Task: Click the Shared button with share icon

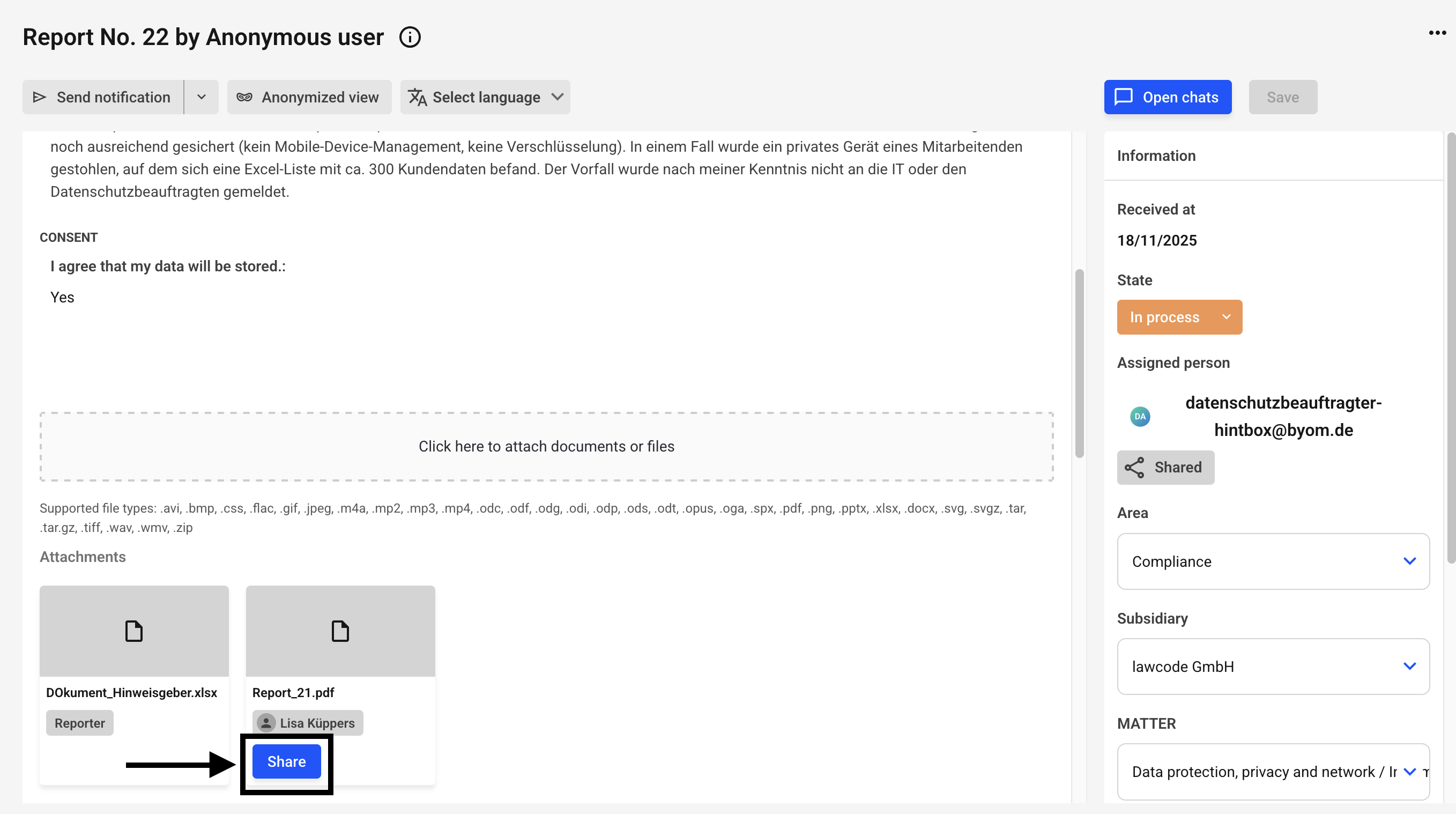Action: coord(1165,468)
